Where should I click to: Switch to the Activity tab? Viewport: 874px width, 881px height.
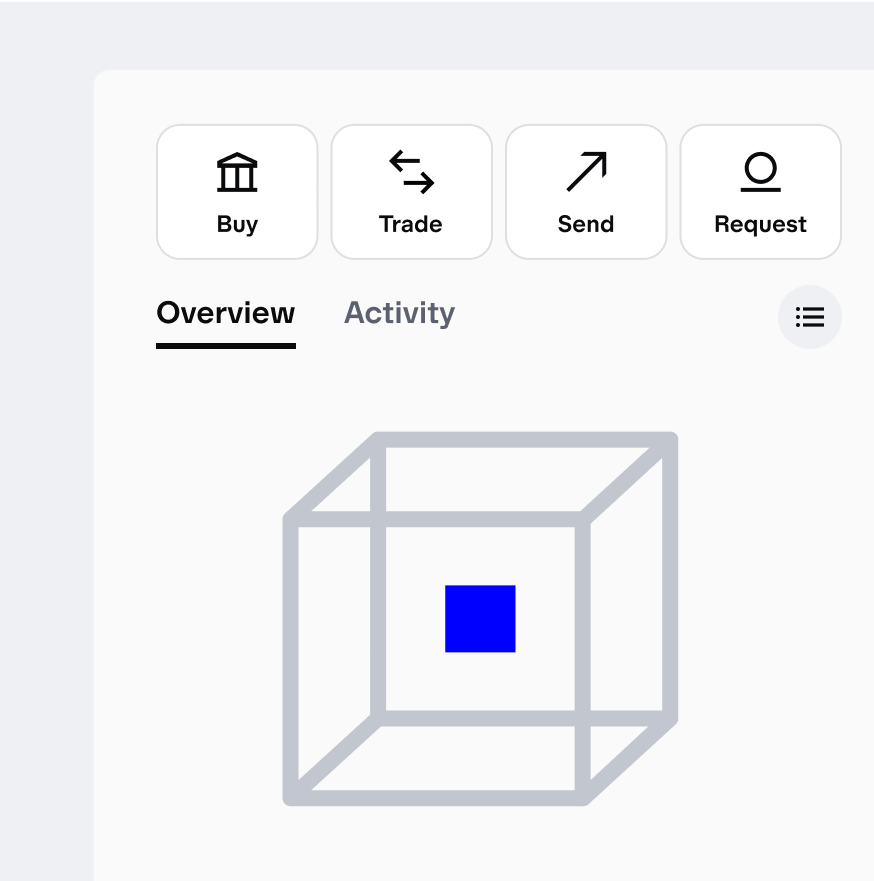[399, 313]
